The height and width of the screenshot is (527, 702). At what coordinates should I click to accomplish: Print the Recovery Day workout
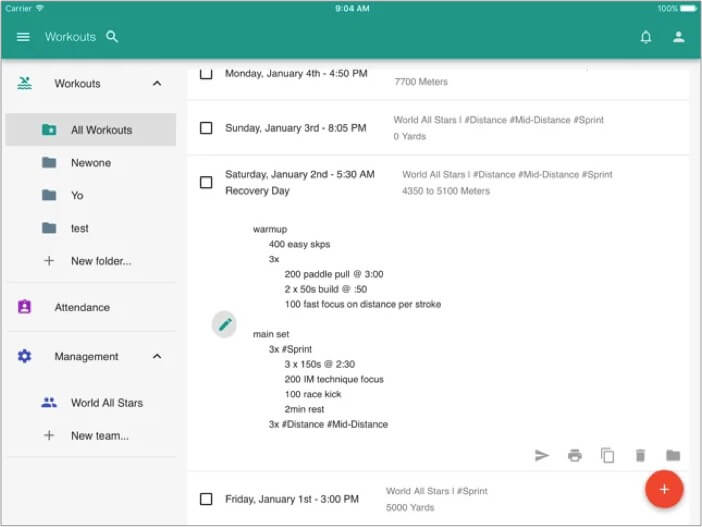pos(575,456)
